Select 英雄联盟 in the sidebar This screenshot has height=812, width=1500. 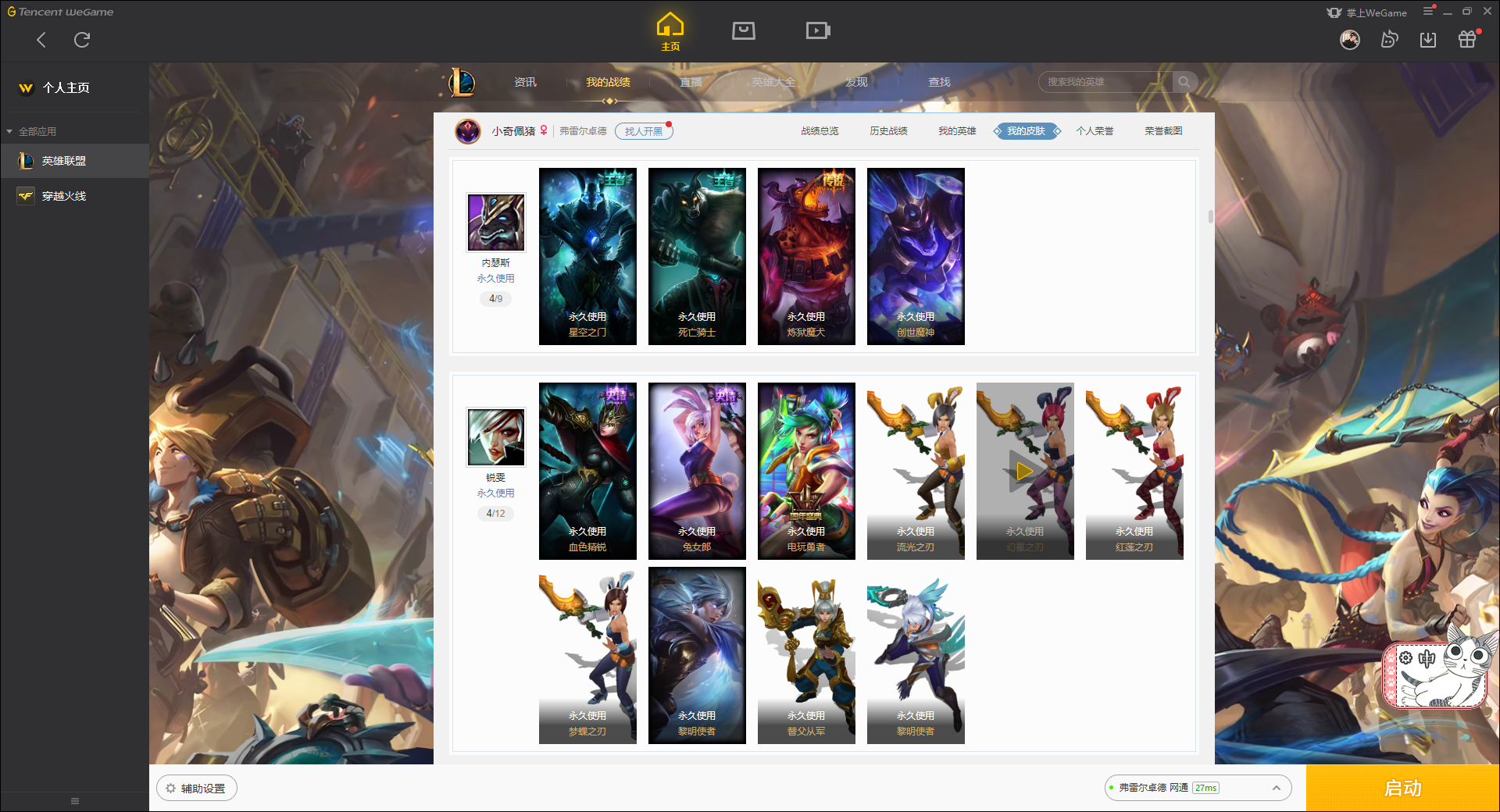pyautogui.click(x=74, y=161)
